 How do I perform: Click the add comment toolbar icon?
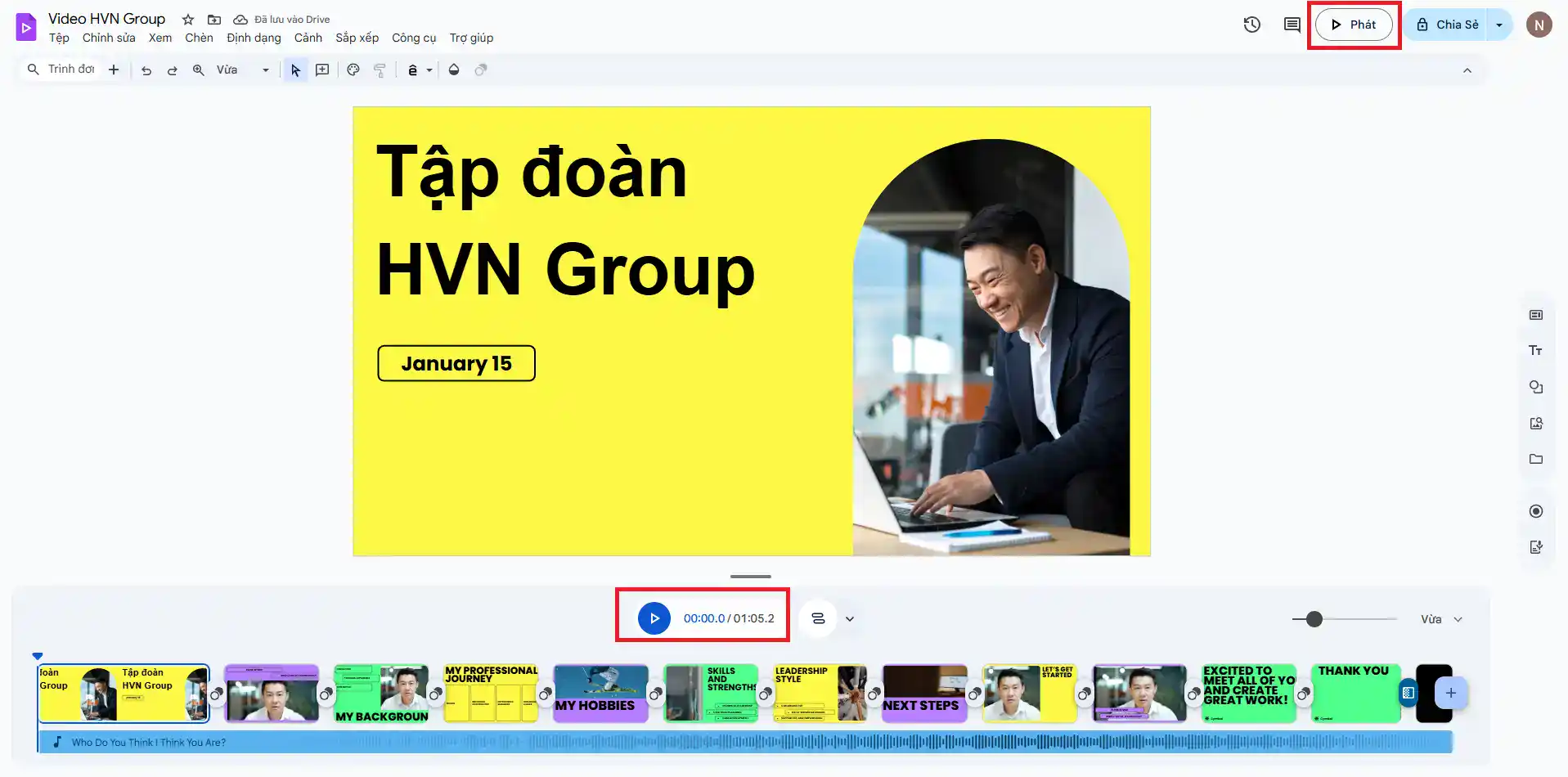pyautogui.click(x=322, y=70)
